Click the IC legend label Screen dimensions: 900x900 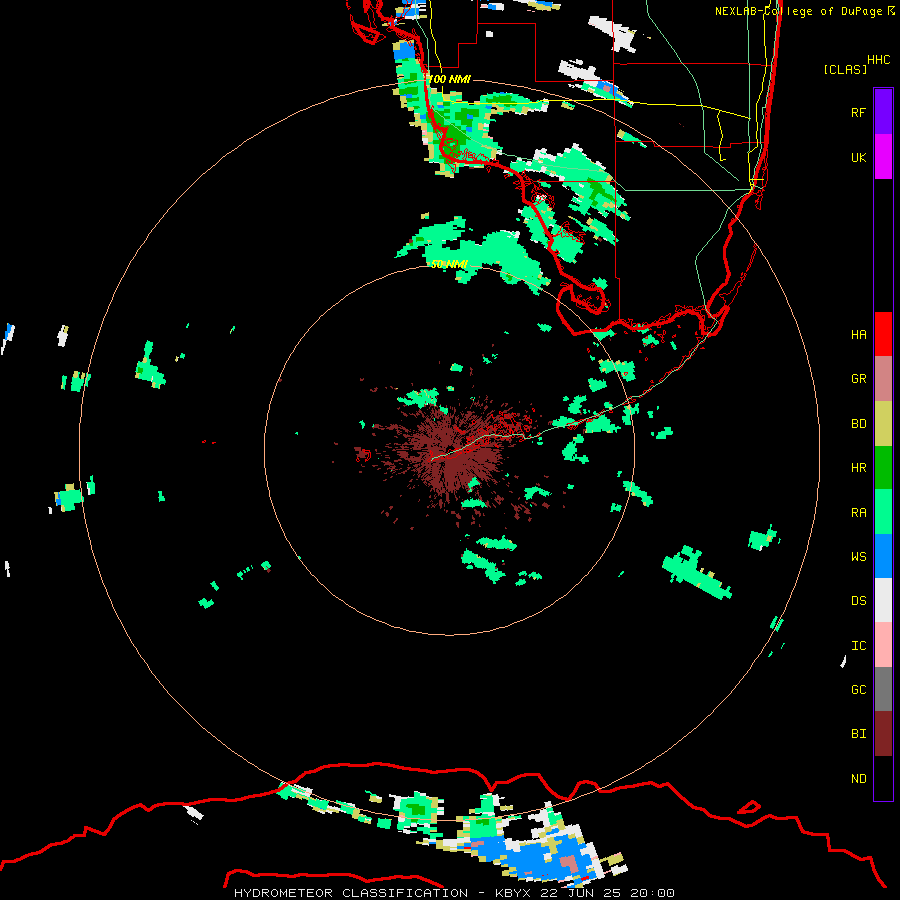pyautogui.click(x=858, y=645)
